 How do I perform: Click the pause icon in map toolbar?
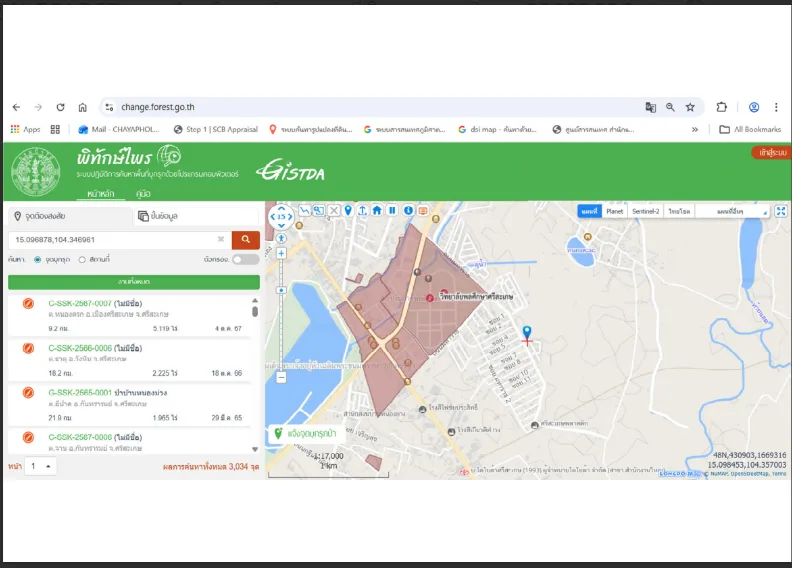392,211
